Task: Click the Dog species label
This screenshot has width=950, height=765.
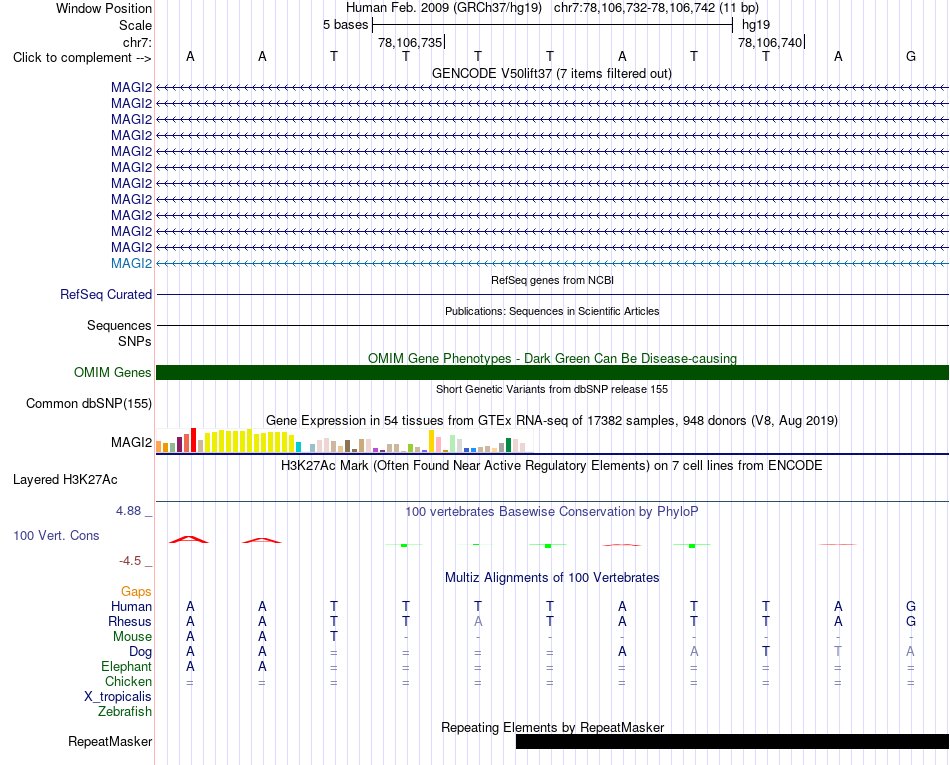Action: coord(140,652)
